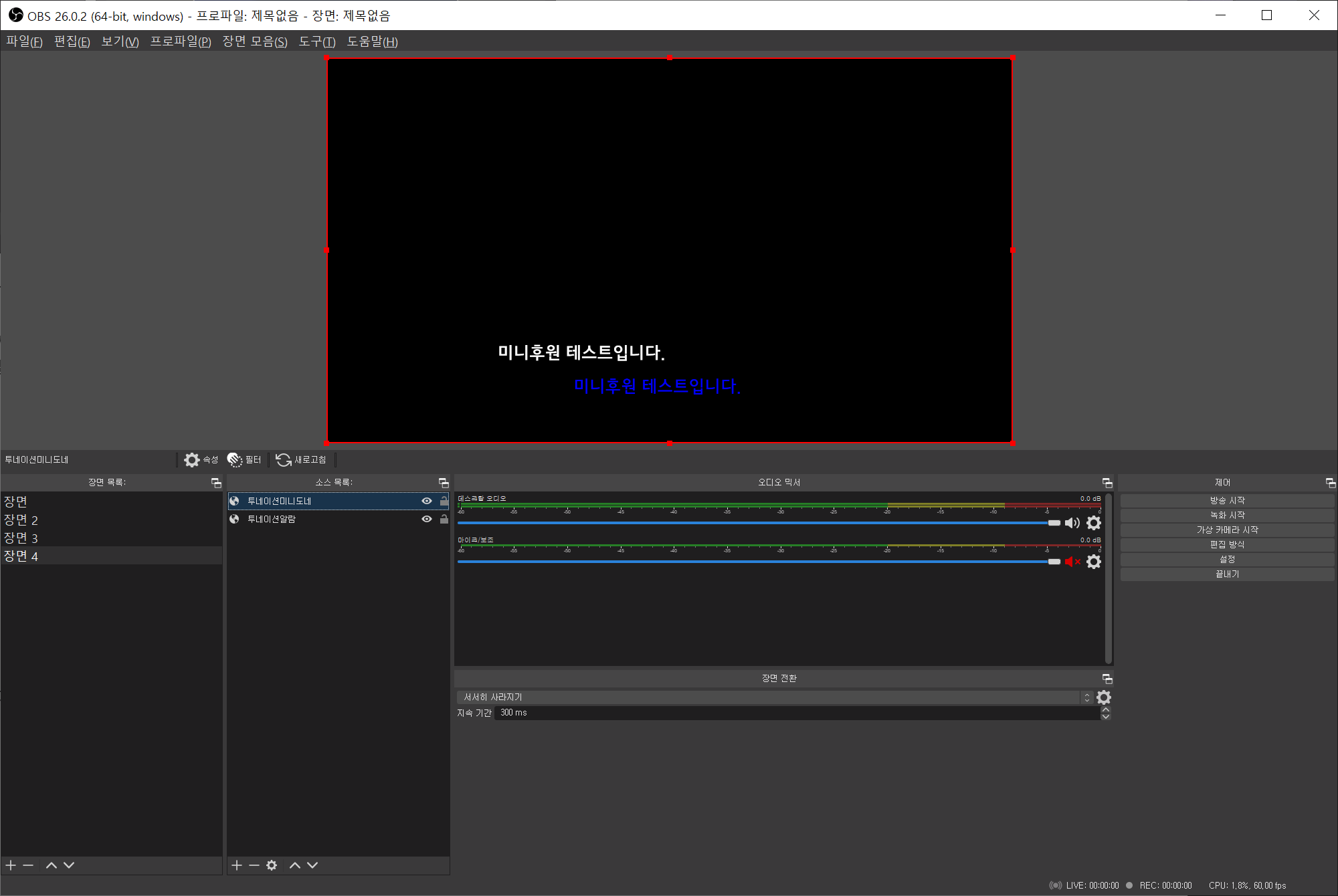Open mic/aux audio settings gear
The height and width of the screenshot is (896, 1338).
click(1094, 562)
